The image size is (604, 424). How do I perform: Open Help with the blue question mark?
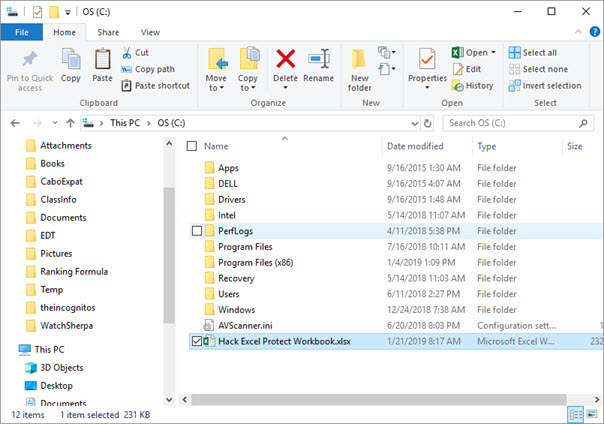(594, 32)
